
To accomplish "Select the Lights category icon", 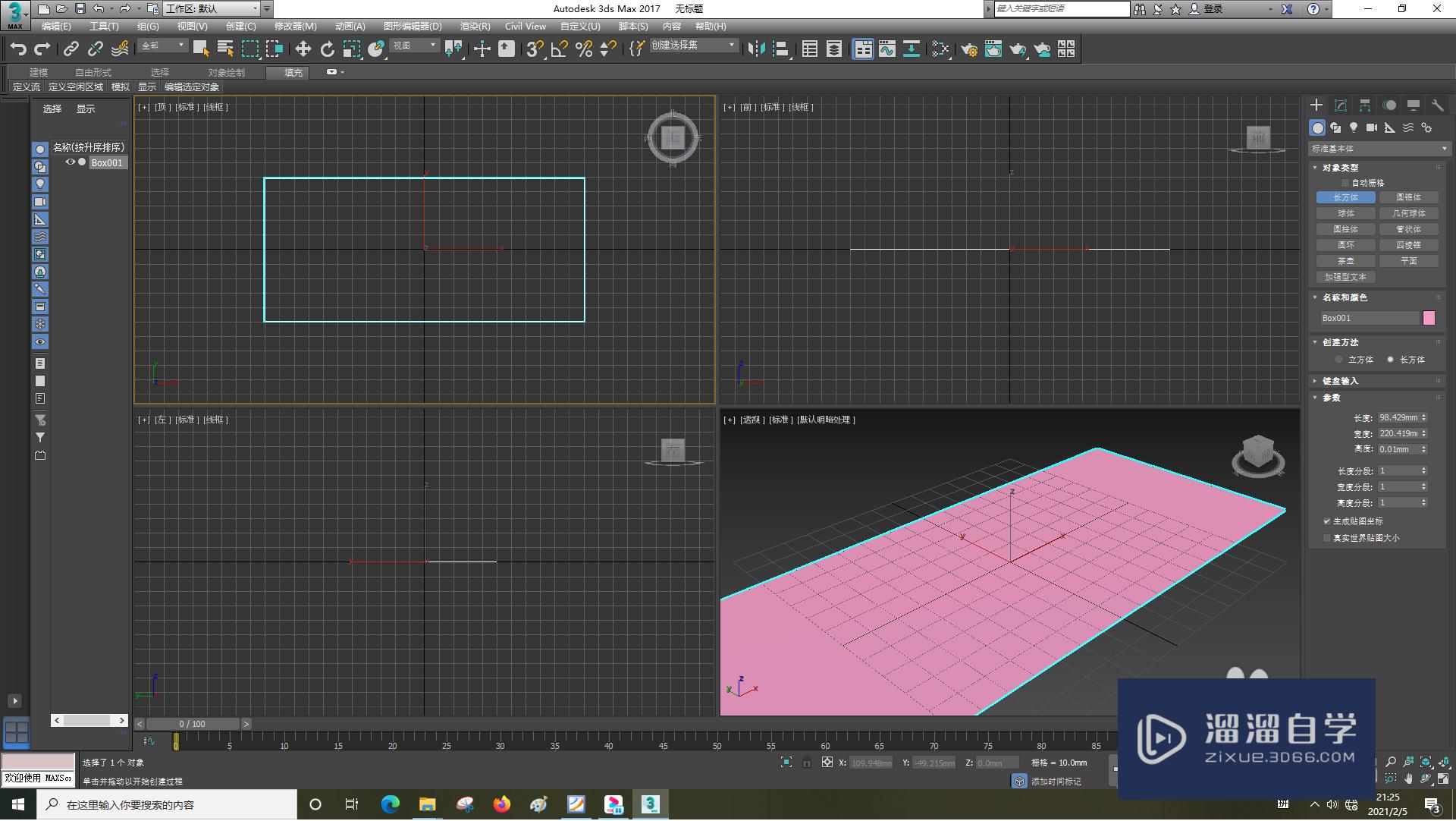I will pos(1354,127).
